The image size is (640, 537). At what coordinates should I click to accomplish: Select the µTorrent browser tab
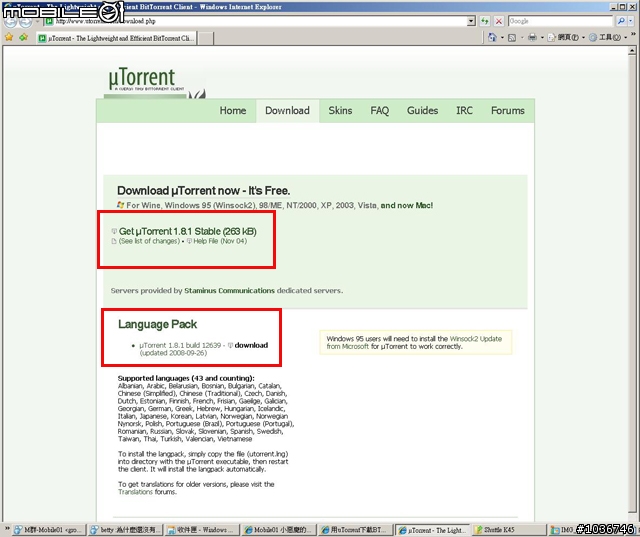coord(117,38)
